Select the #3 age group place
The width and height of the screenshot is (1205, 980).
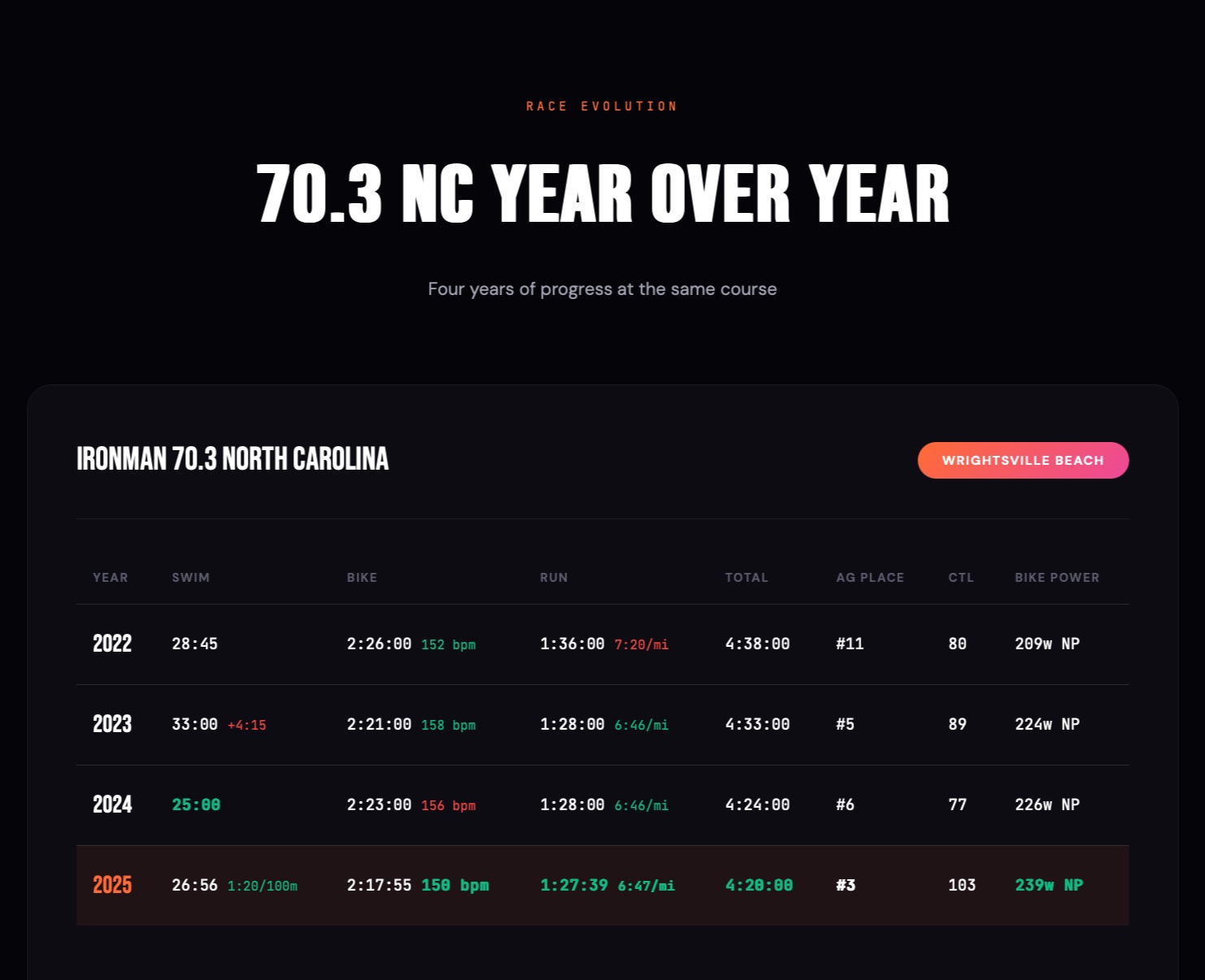(x=846, y=885)
